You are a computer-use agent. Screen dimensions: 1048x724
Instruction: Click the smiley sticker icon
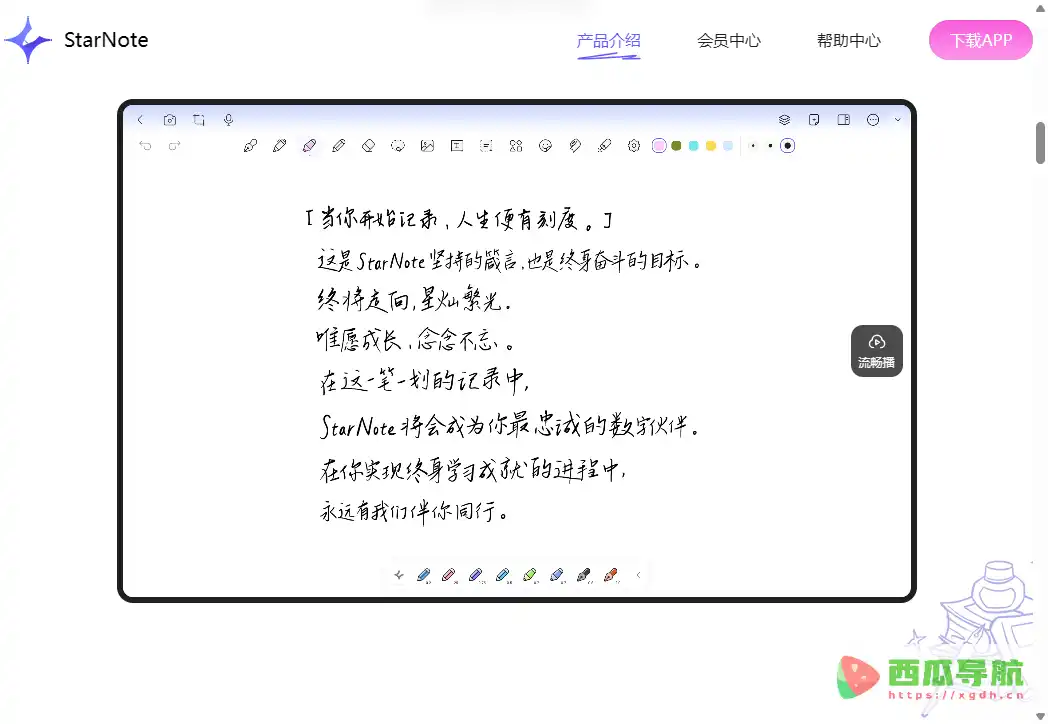click(x=545, y=146)
